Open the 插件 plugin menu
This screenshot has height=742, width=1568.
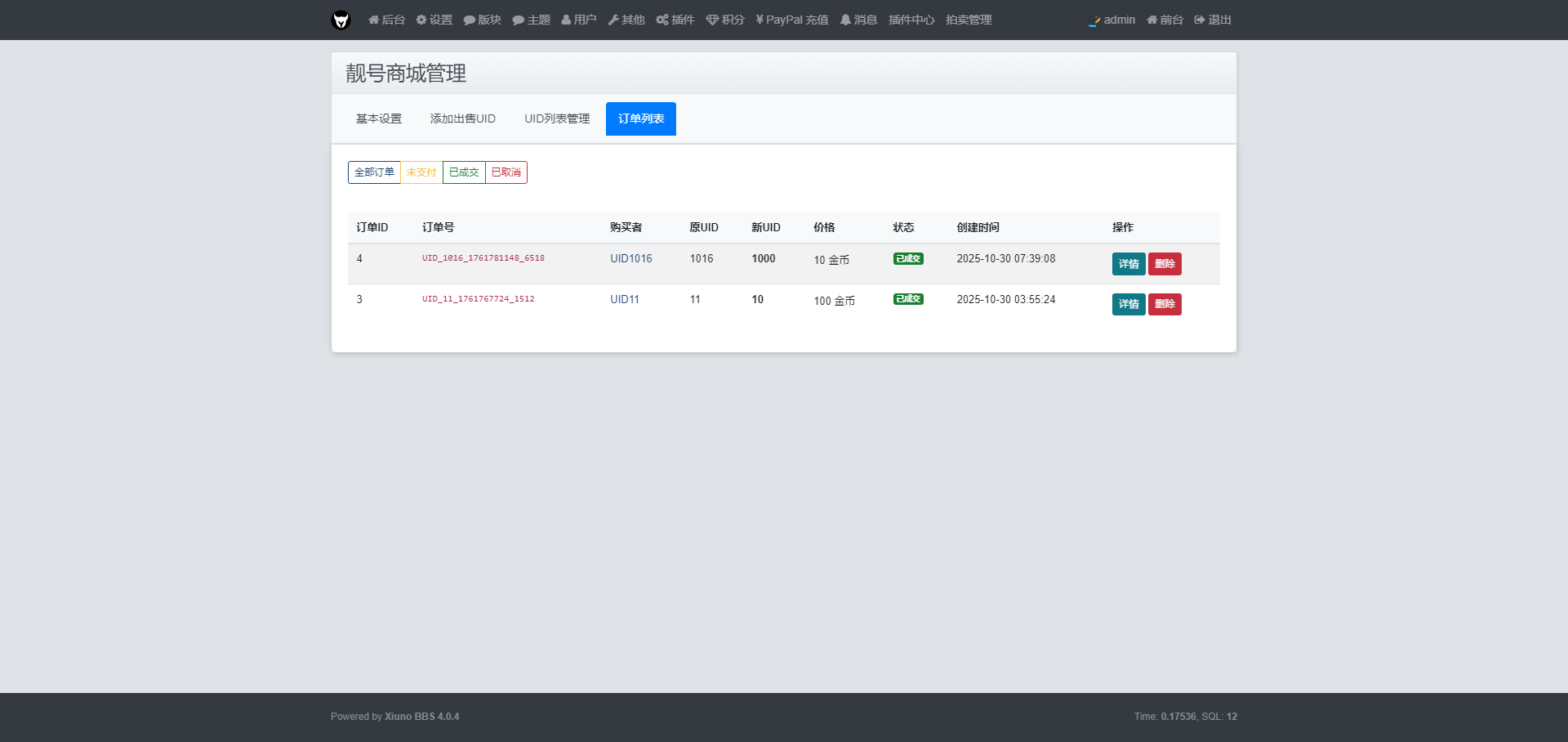(x=675, y=20)
